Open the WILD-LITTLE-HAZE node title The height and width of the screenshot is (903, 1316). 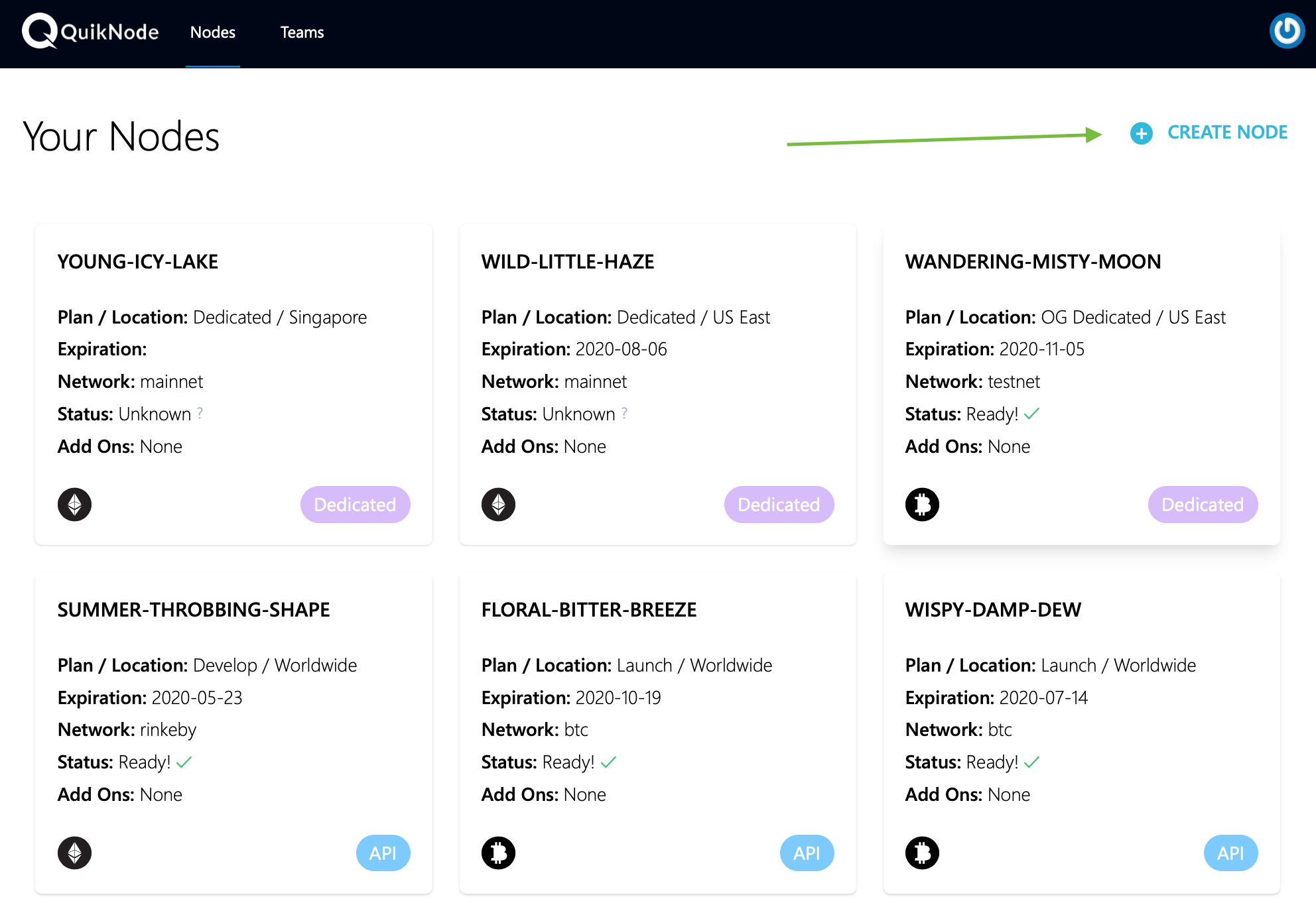point(567,261)
